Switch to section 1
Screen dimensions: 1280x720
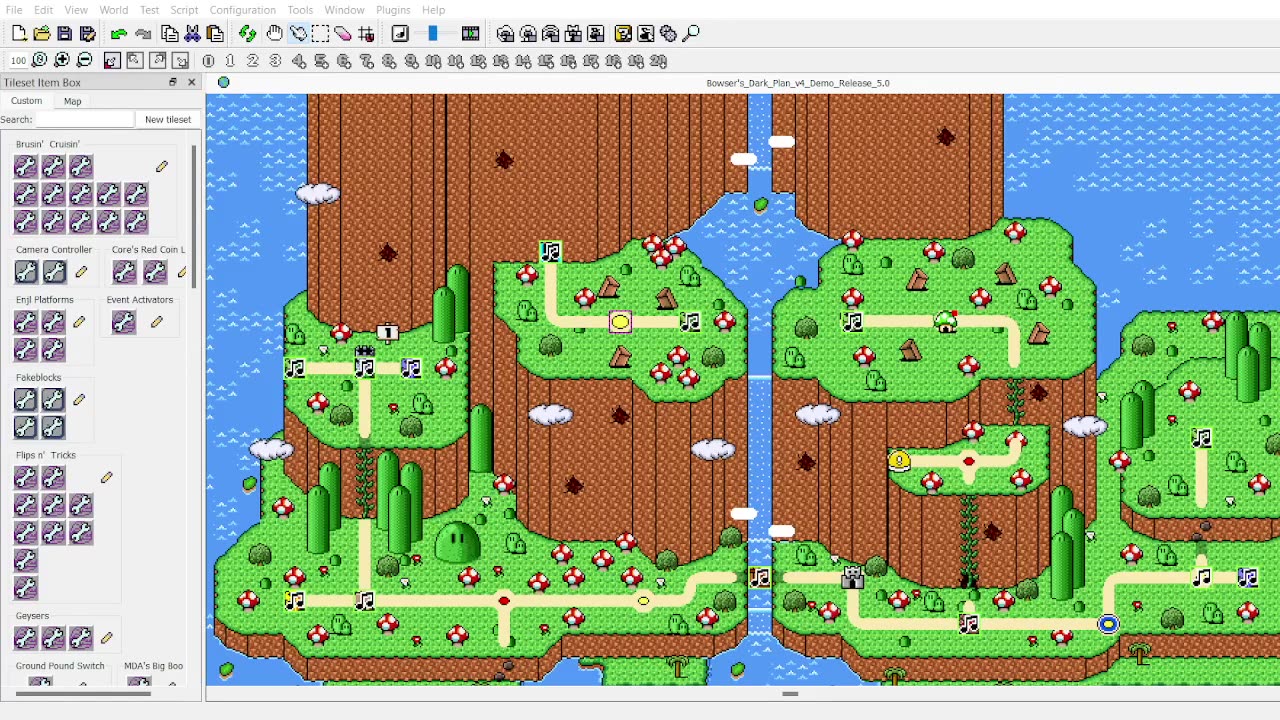click(230, 61)
